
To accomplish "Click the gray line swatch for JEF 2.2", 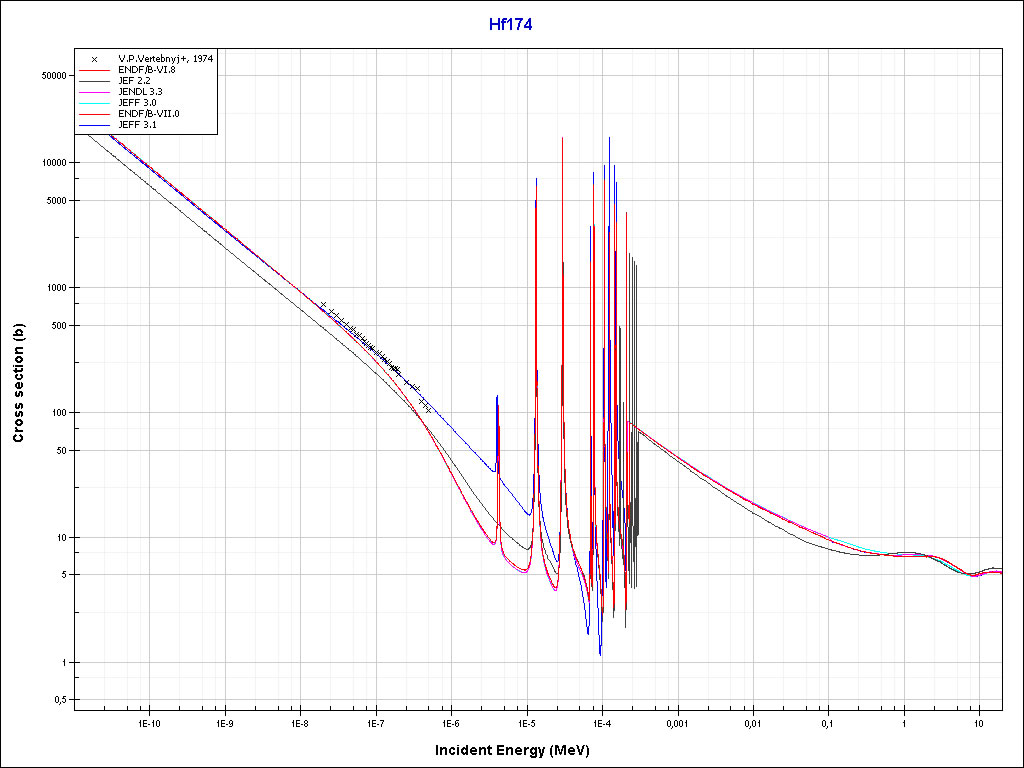I will [x=94, y=81].
